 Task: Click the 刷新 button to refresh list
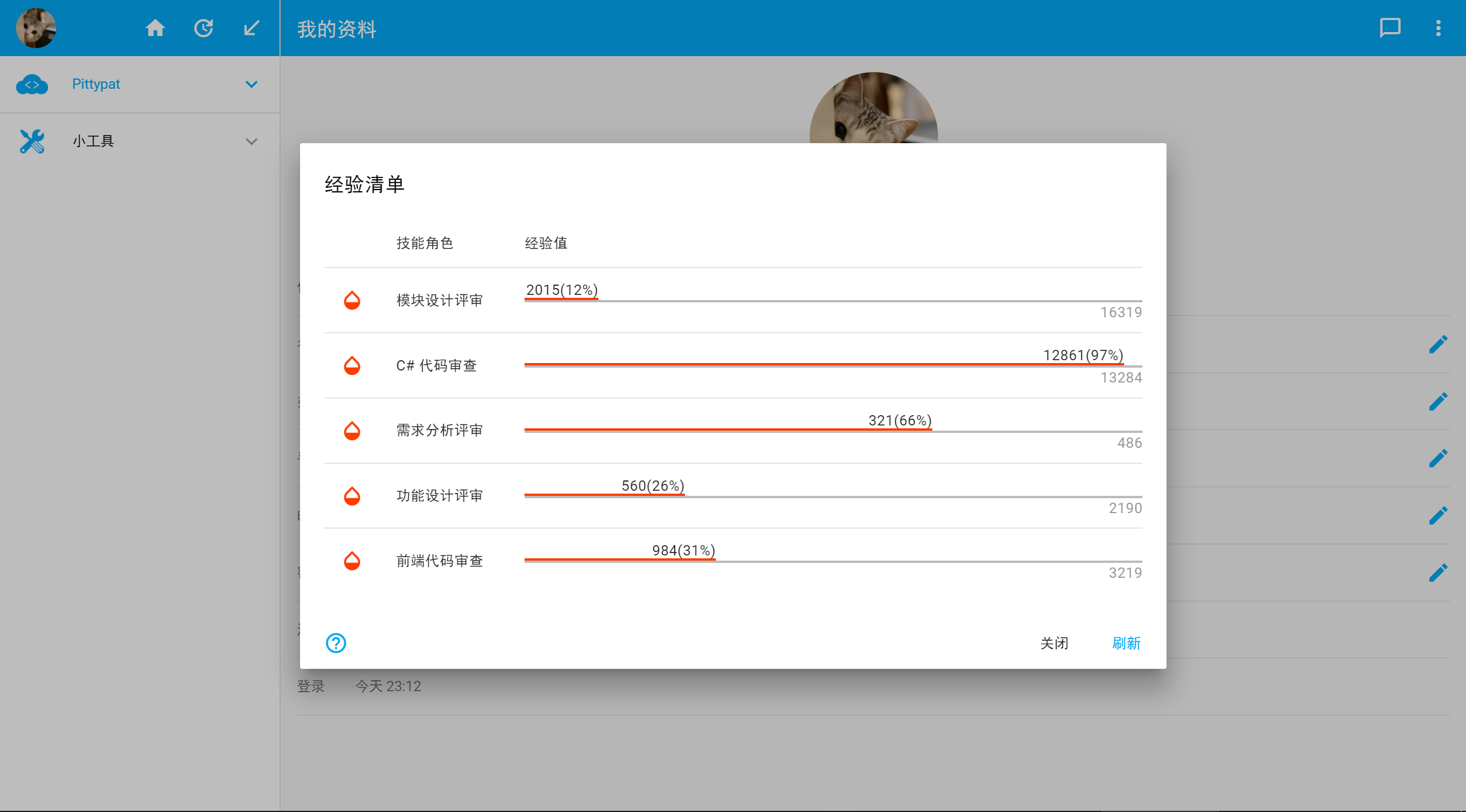pos(1126,643)
